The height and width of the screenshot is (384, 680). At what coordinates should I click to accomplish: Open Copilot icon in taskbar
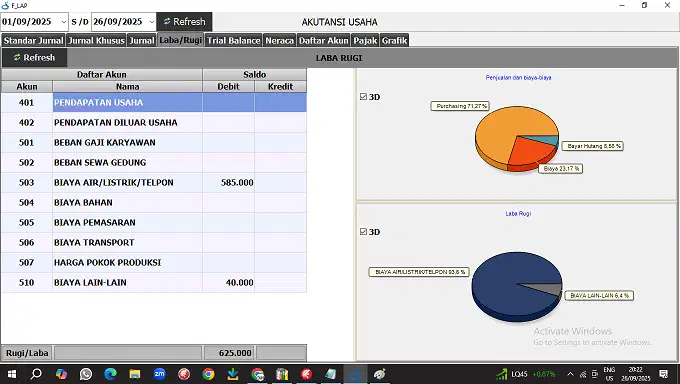click(x=61, y=374)
